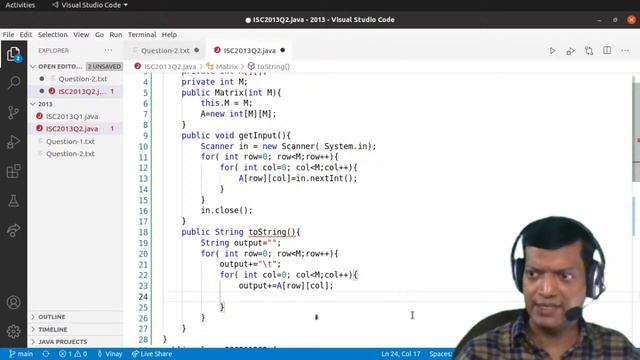
Task: Place cursor on empty line 24
Action: pos(398,297)
